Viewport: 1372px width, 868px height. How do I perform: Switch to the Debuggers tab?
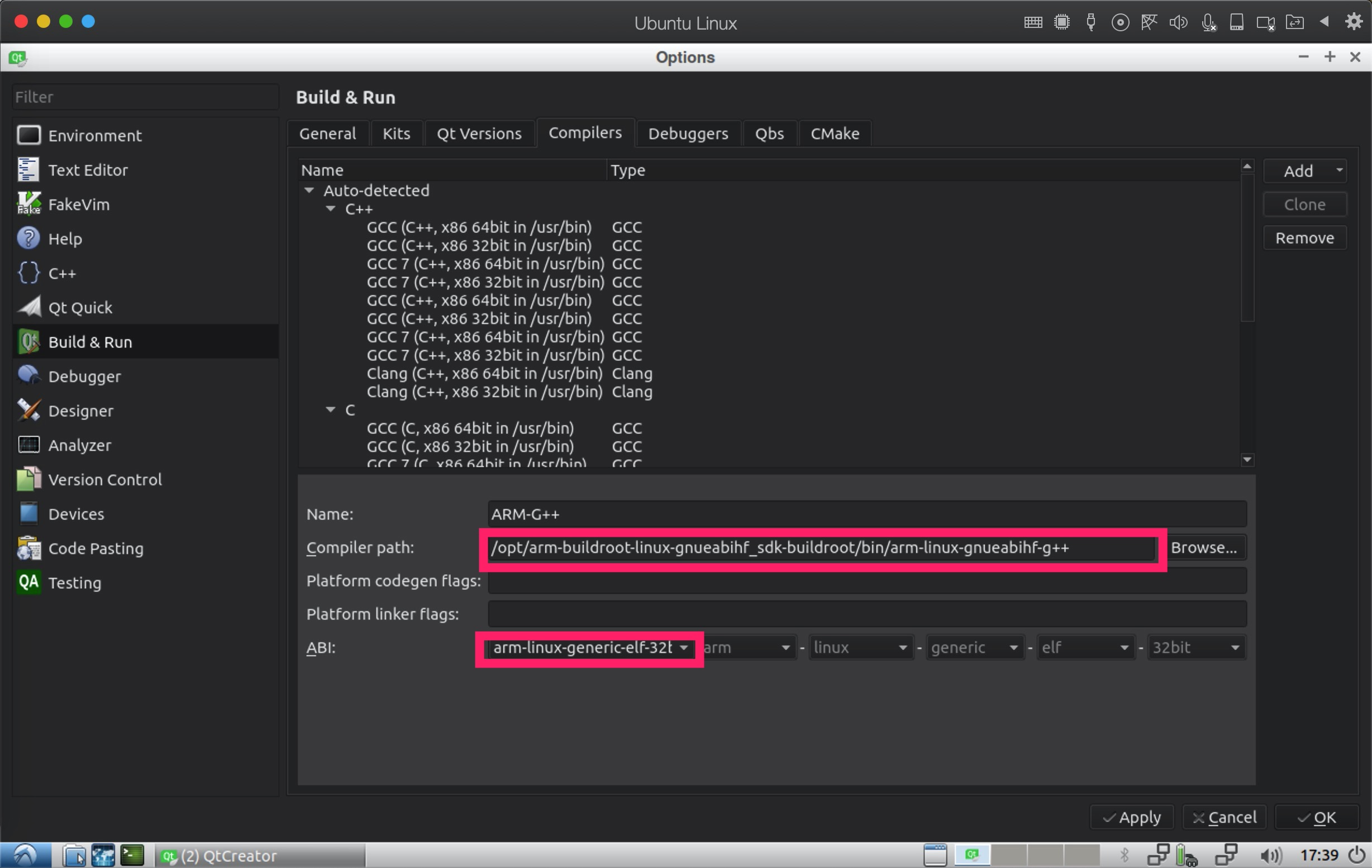tap(688, 133)
